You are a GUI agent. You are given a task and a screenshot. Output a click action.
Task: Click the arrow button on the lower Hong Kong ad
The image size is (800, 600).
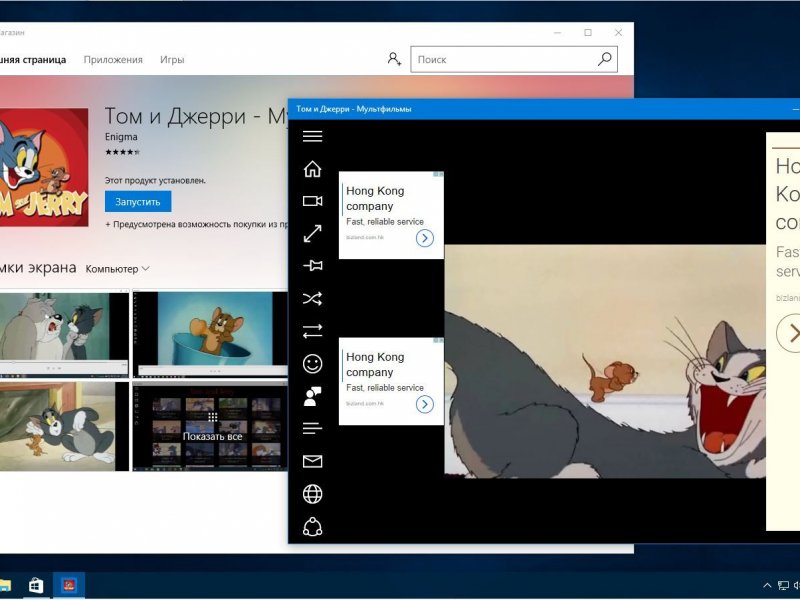[424, 405]
